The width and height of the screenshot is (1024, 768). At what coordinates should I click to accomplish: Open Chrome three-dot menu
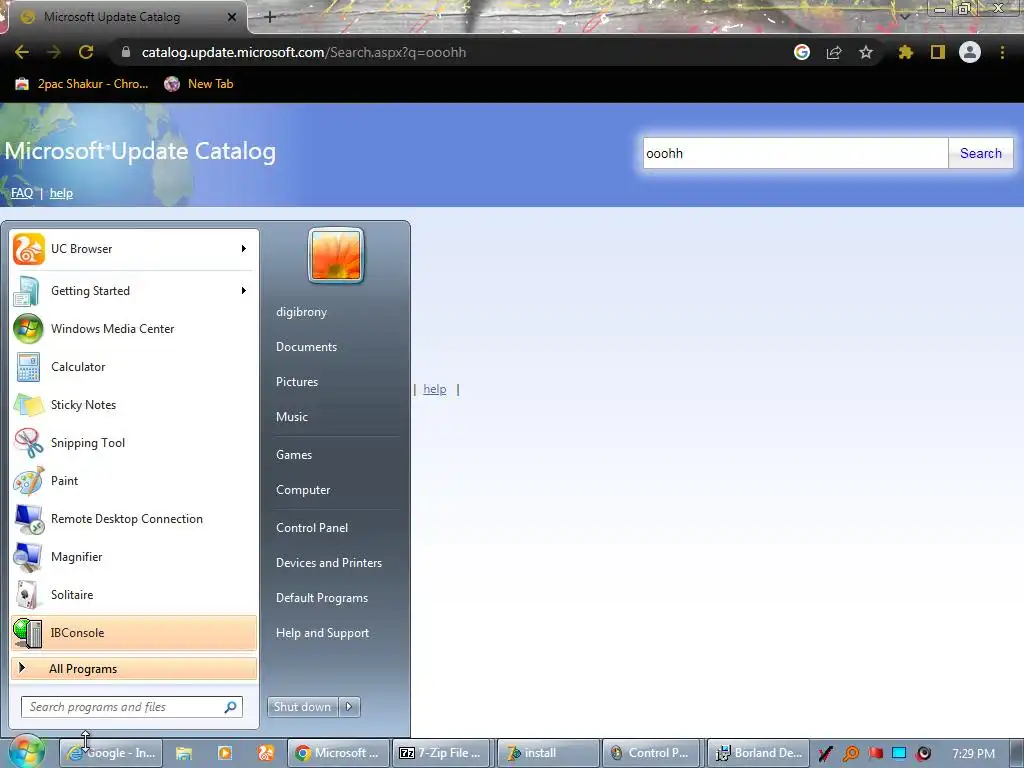(x=1002, y=52)
